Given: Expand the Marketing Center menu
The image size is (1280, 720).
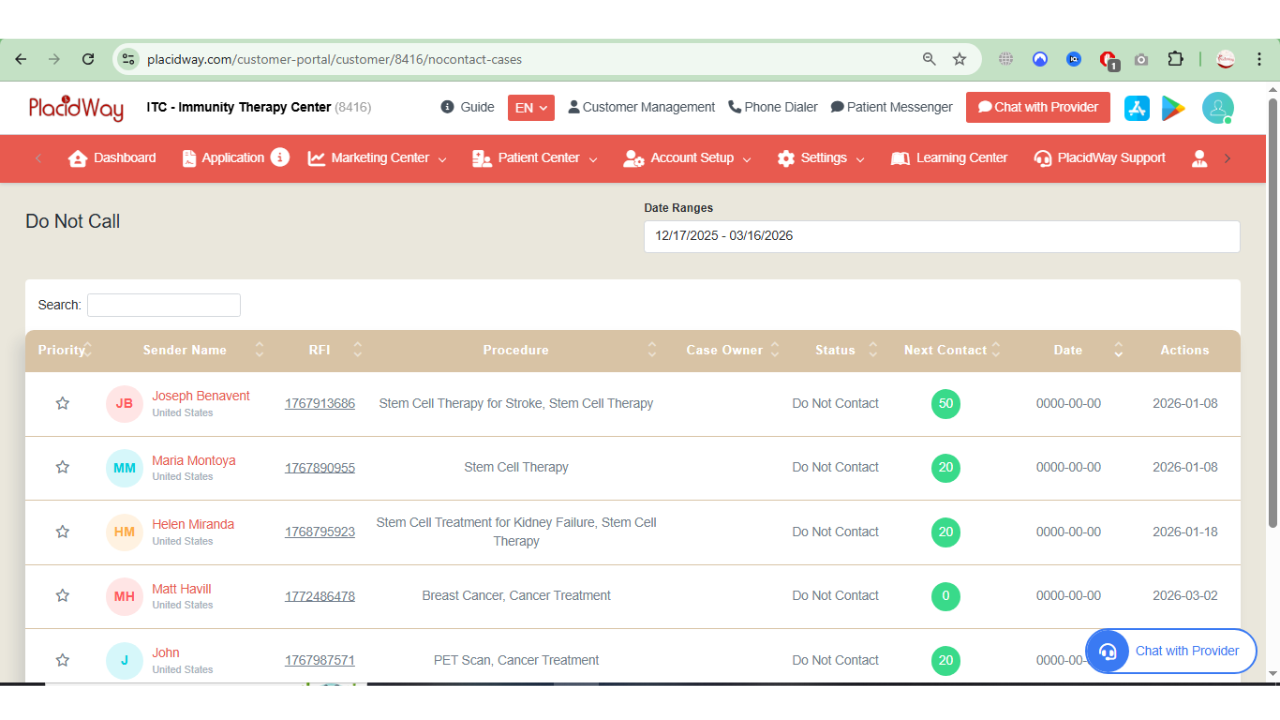Looking at the screenshot, I should (377, 158).
